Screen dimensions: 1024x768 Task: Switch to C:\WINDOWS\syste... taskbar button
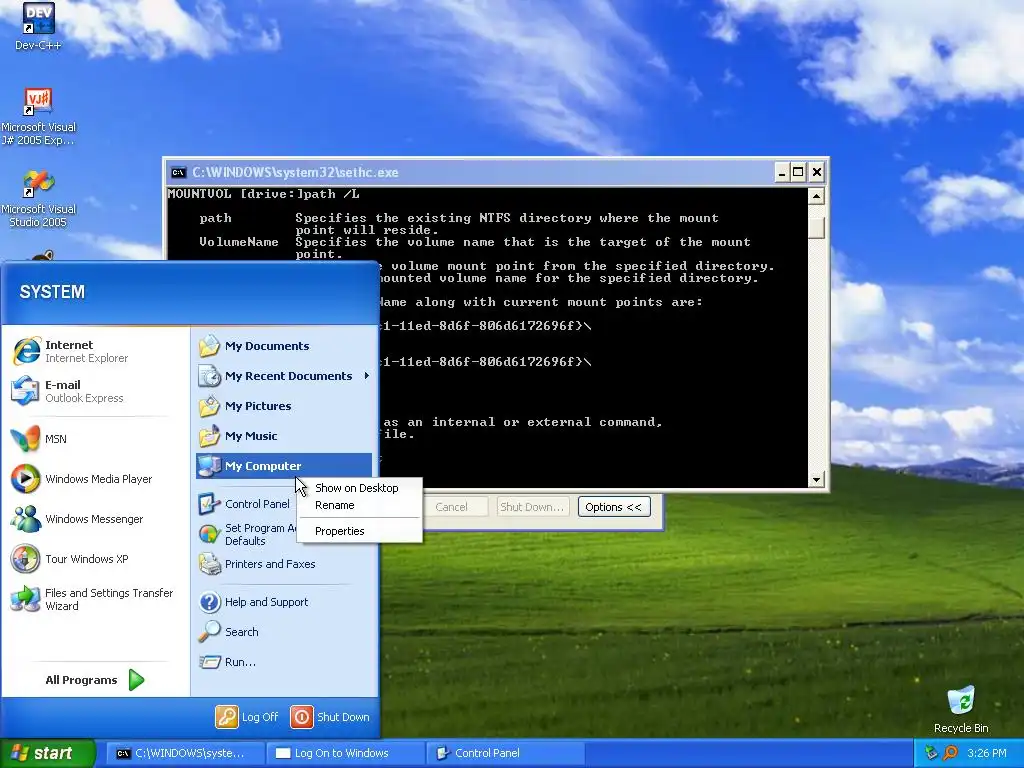[185, 753]
